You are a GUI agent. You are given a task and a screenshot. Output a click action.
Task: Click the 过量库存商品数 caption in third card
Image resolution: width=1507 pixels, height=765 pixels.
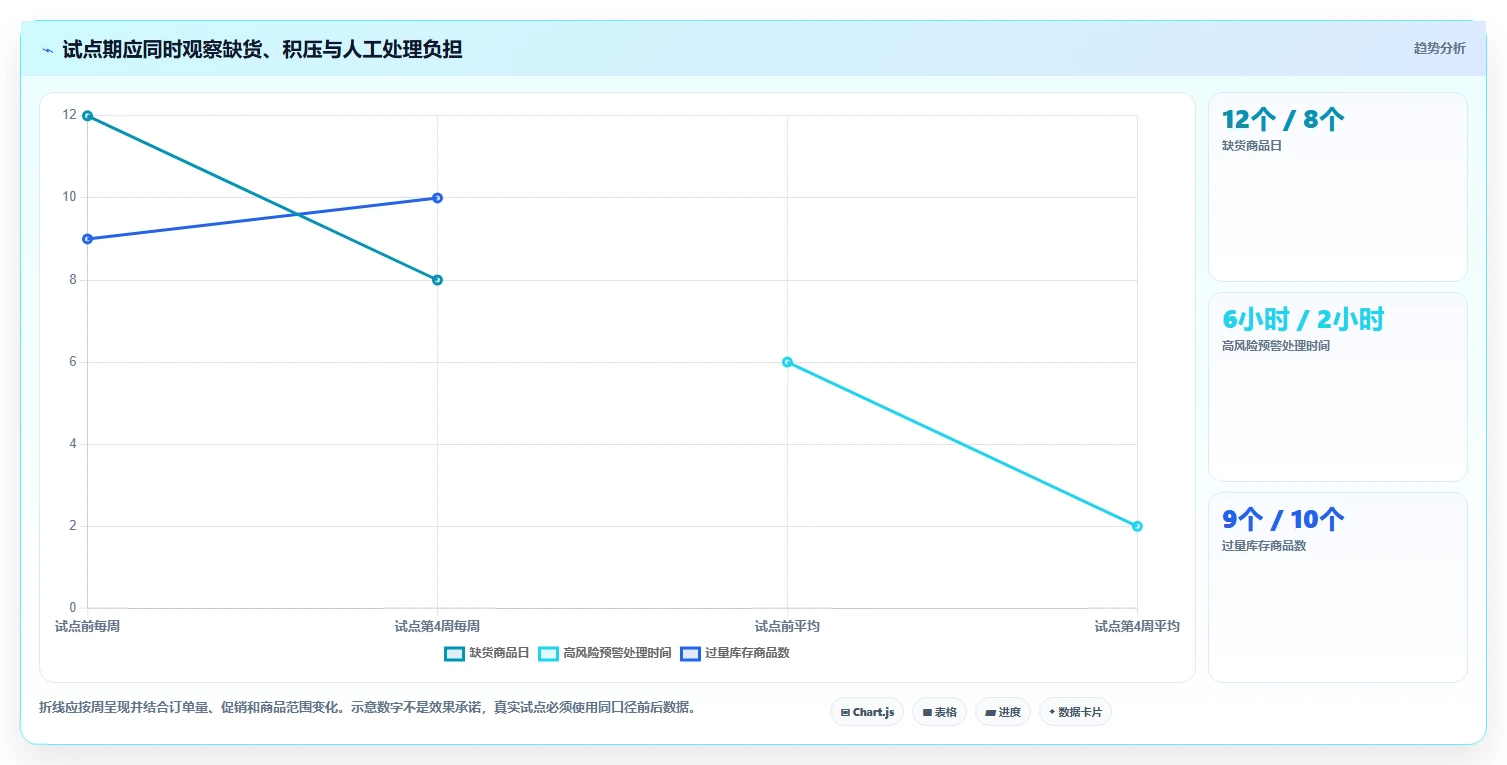pos(1264,546)
